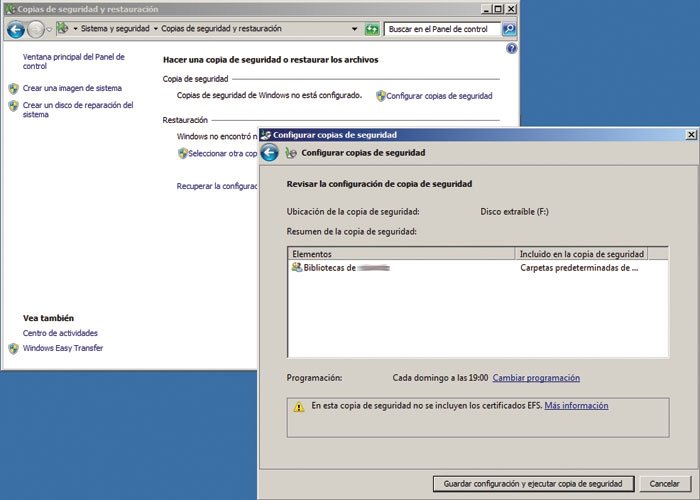Click title bar icon of Copias de seguridad window

tap(10, 9)
